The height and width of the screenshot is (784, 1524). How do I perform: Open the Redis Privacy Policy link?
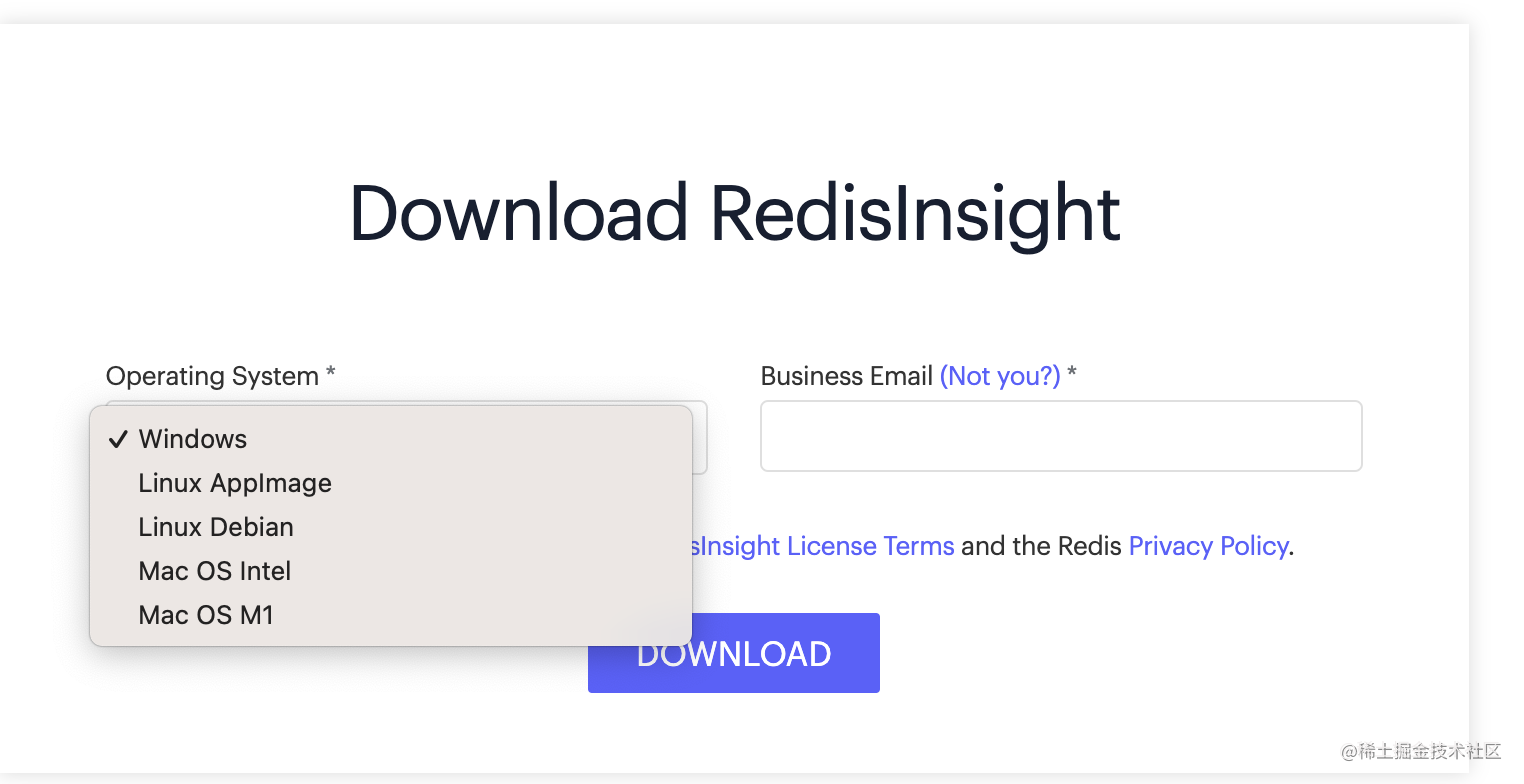click(1207, 546)
